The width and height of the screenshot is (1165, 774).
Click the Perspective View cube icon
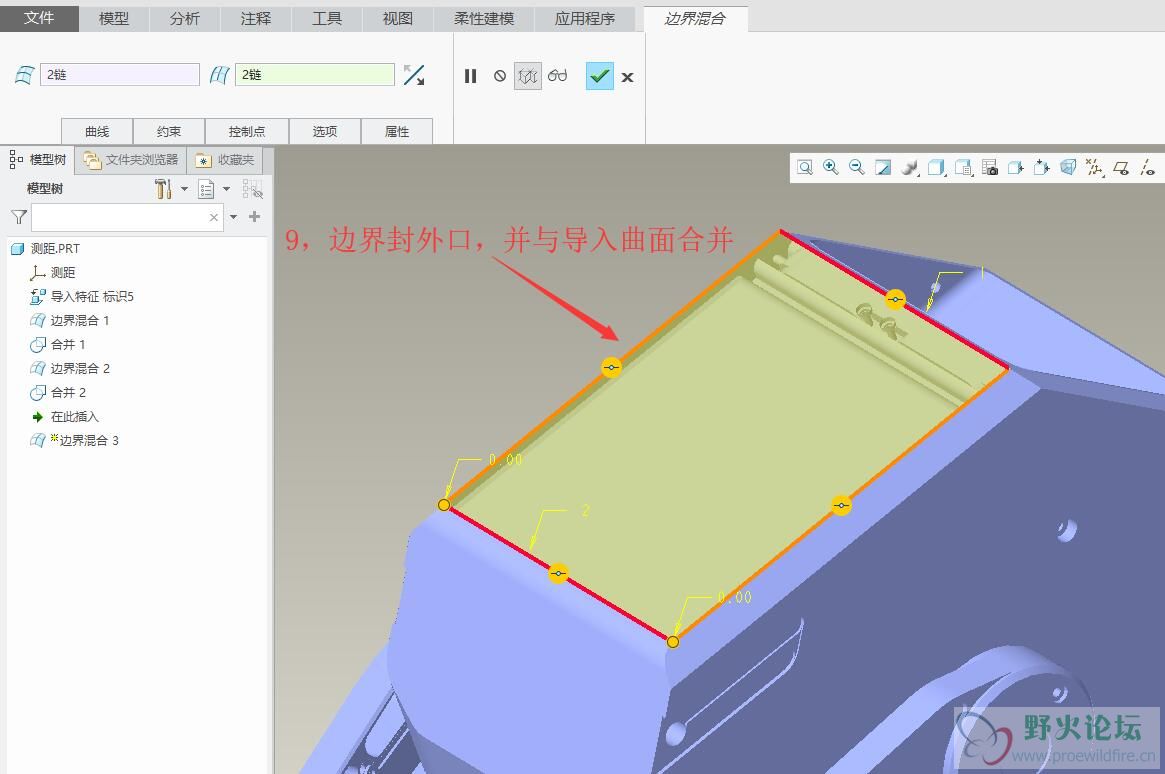pyautogui.click(x=1068, y=168)
